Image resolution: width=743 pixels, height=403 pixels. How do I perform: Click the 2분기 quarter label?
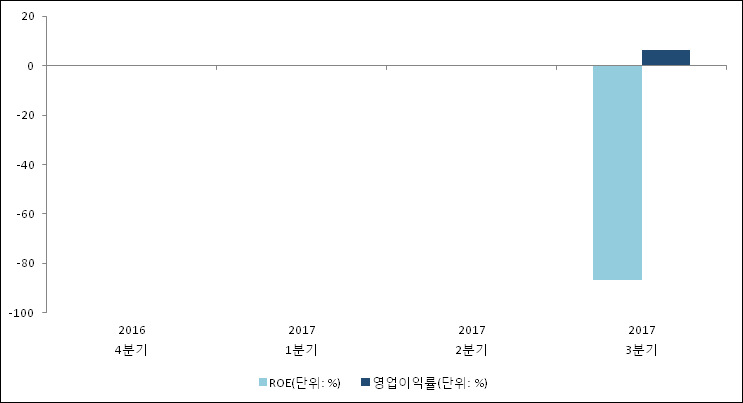pos(472,350)
